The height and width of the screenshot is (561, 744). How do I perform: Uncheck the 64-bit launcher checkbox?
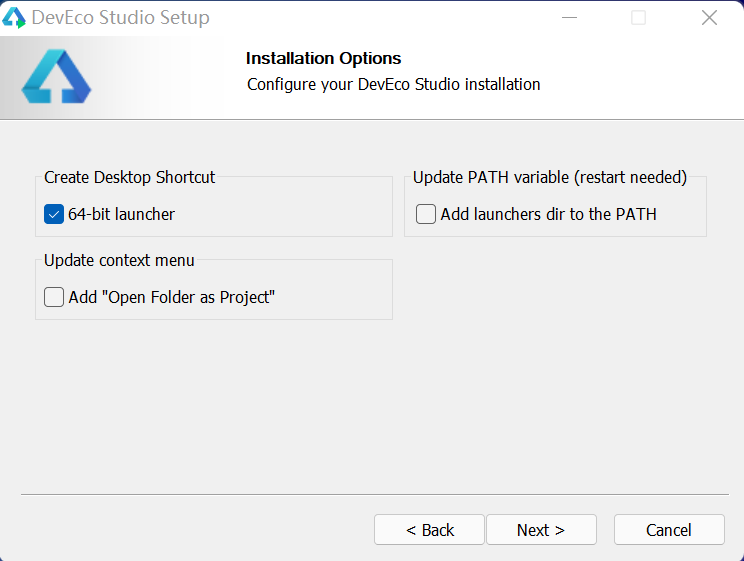click(54, 214)
